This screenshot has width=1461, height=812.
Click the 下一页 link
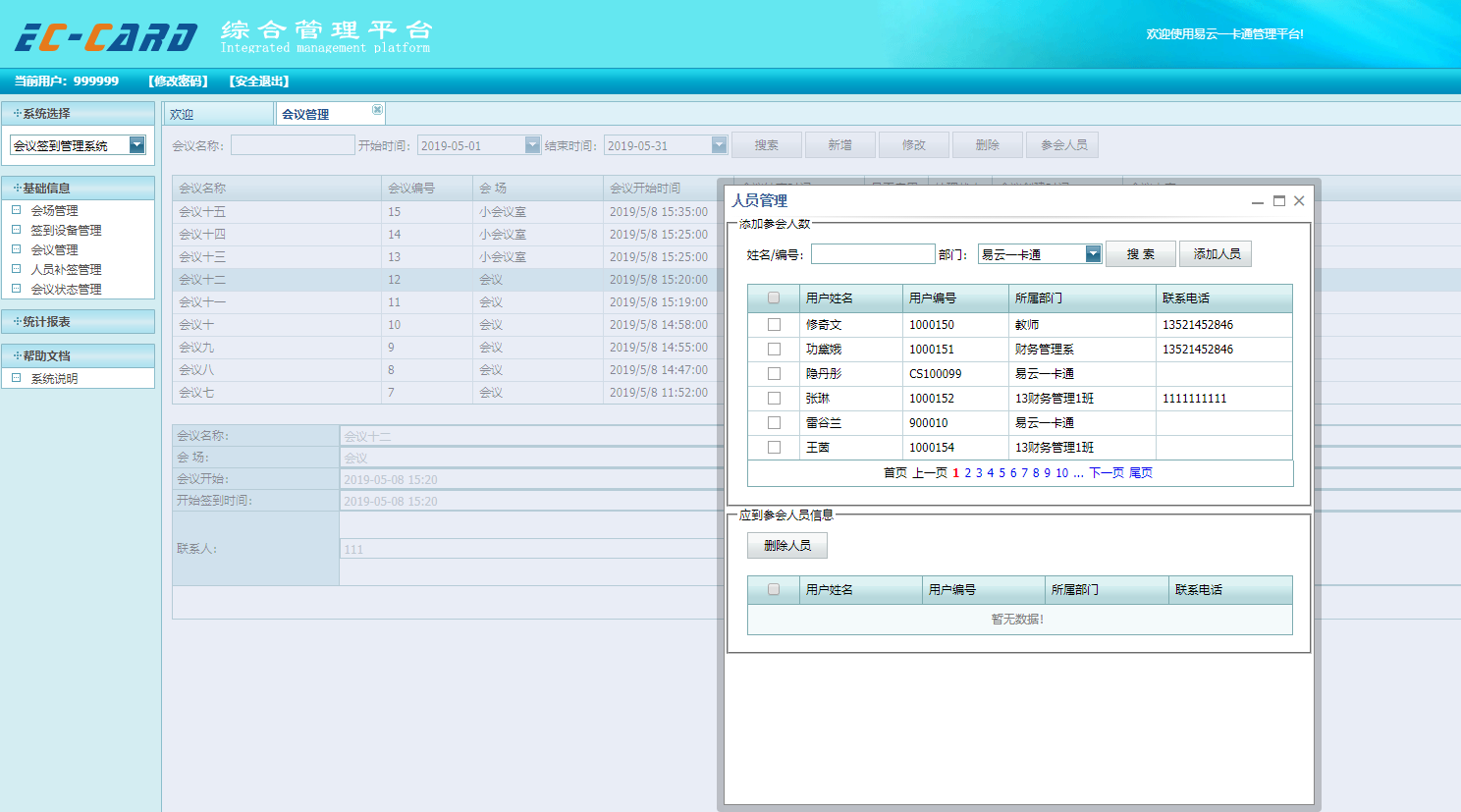(x=1107, y=473)
